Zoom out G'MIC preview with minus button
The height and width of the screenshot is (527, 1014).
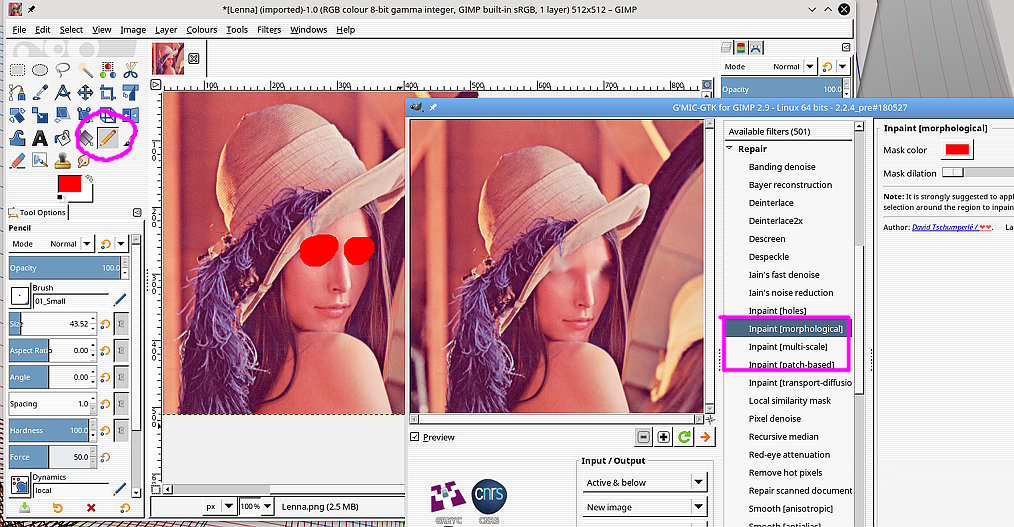[x=643, y=438]
